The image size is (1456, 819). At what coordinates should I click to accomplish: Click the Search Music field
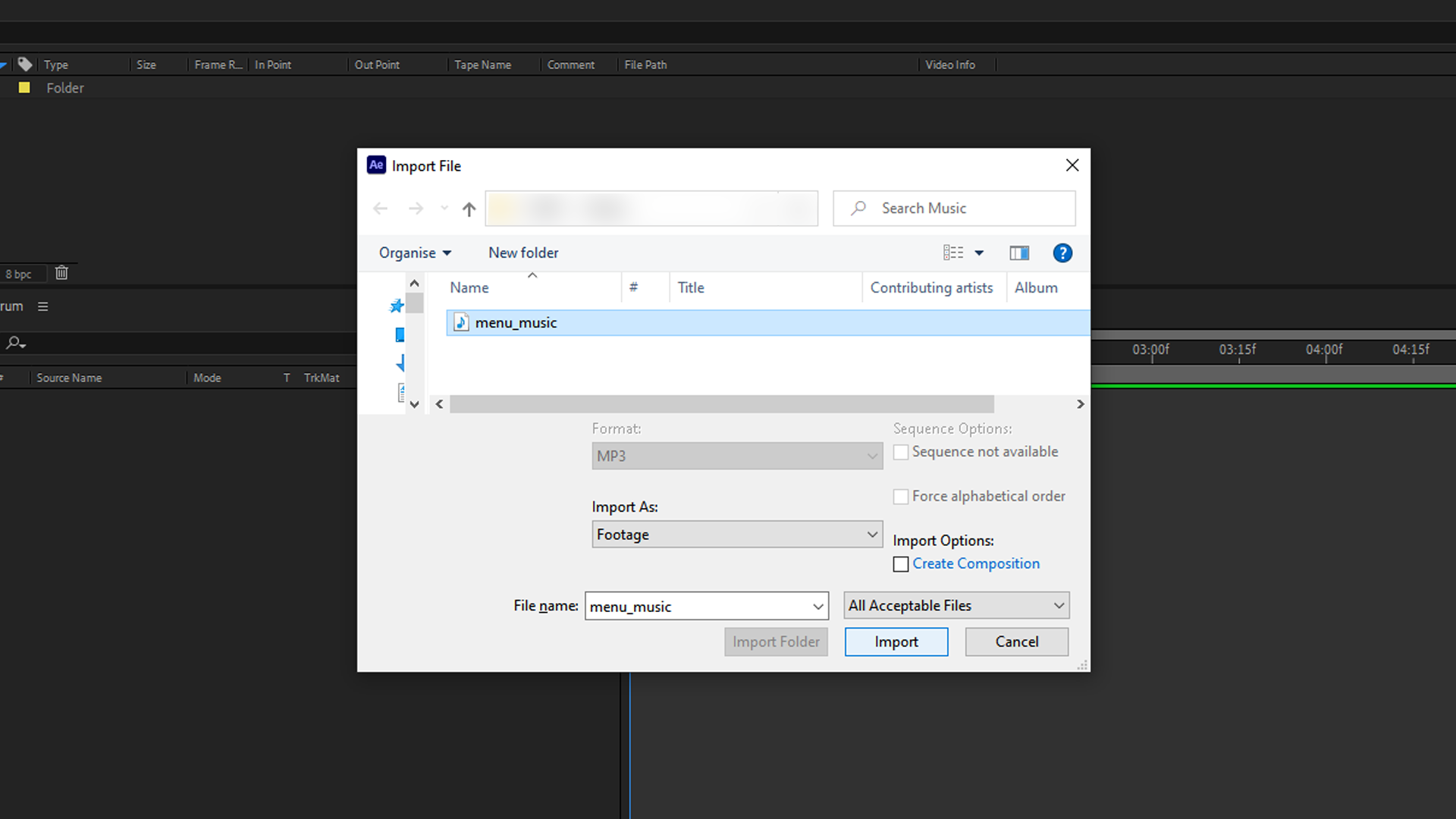(954, 209)
